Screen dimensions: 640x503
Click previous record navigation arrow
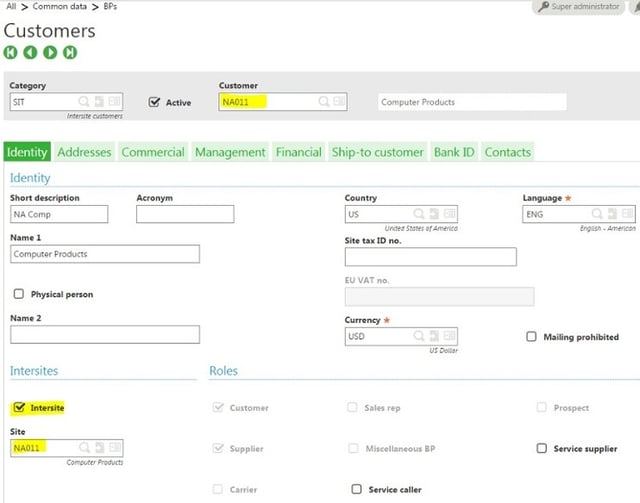tap(30, 52)
